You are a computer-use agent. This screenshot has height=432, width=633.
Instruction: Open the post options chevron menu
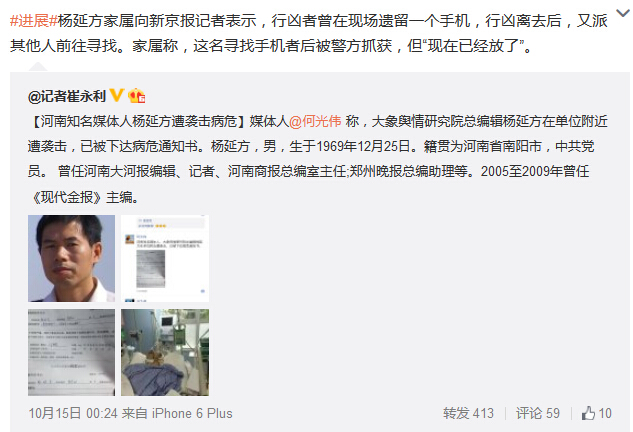(623, 14)
